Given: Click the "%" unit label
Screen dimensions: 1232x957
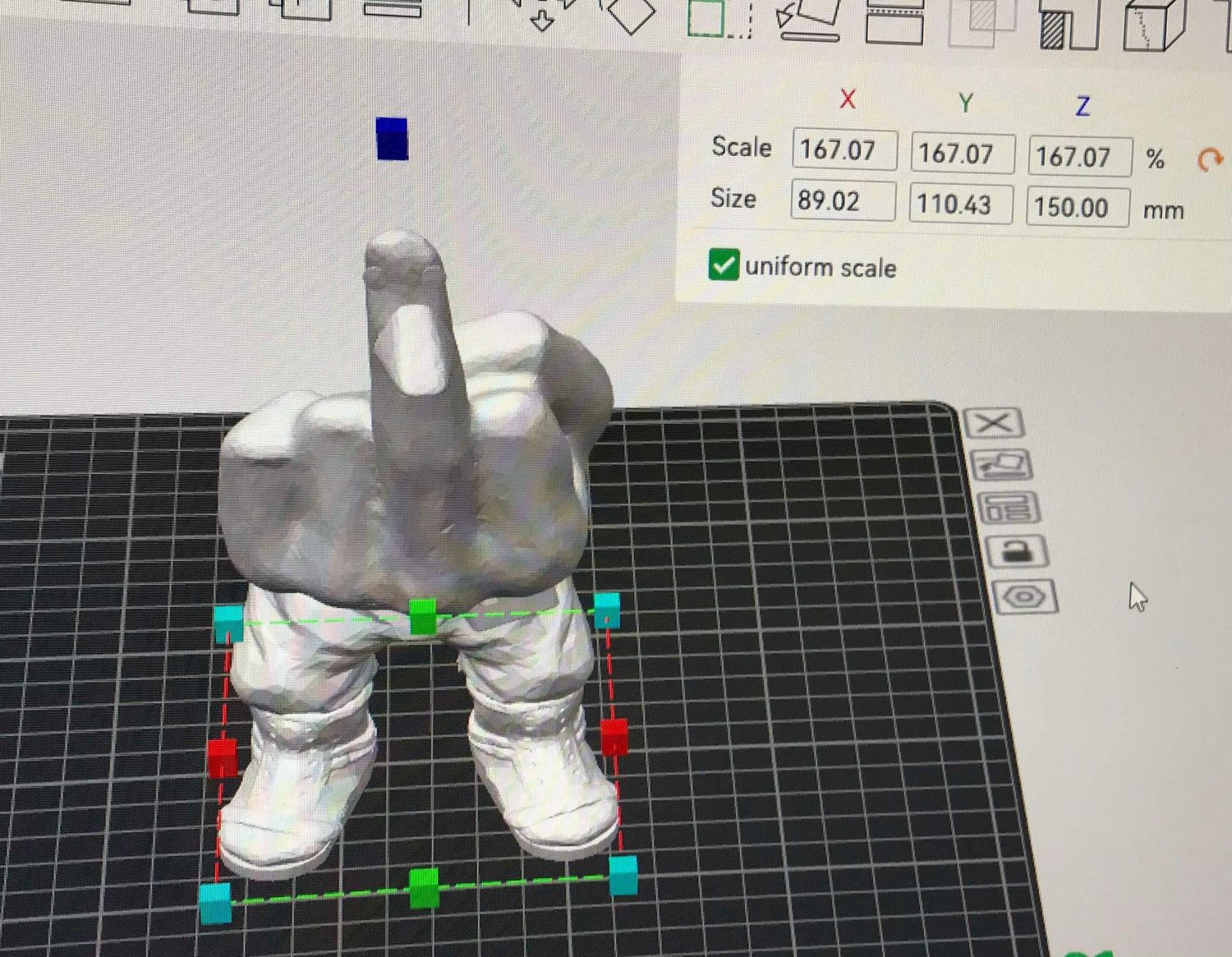Looking at the screenshot, I should [x=1156, y=159].
